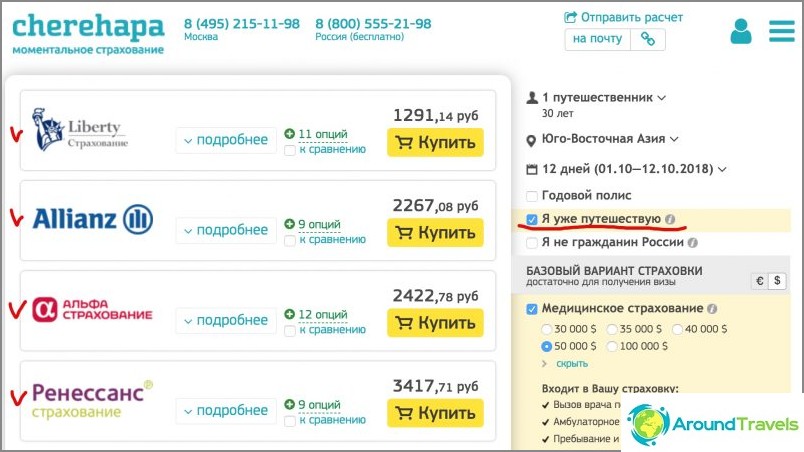
Task: Select 100 000 $ coverage
Action: point(612,346)
